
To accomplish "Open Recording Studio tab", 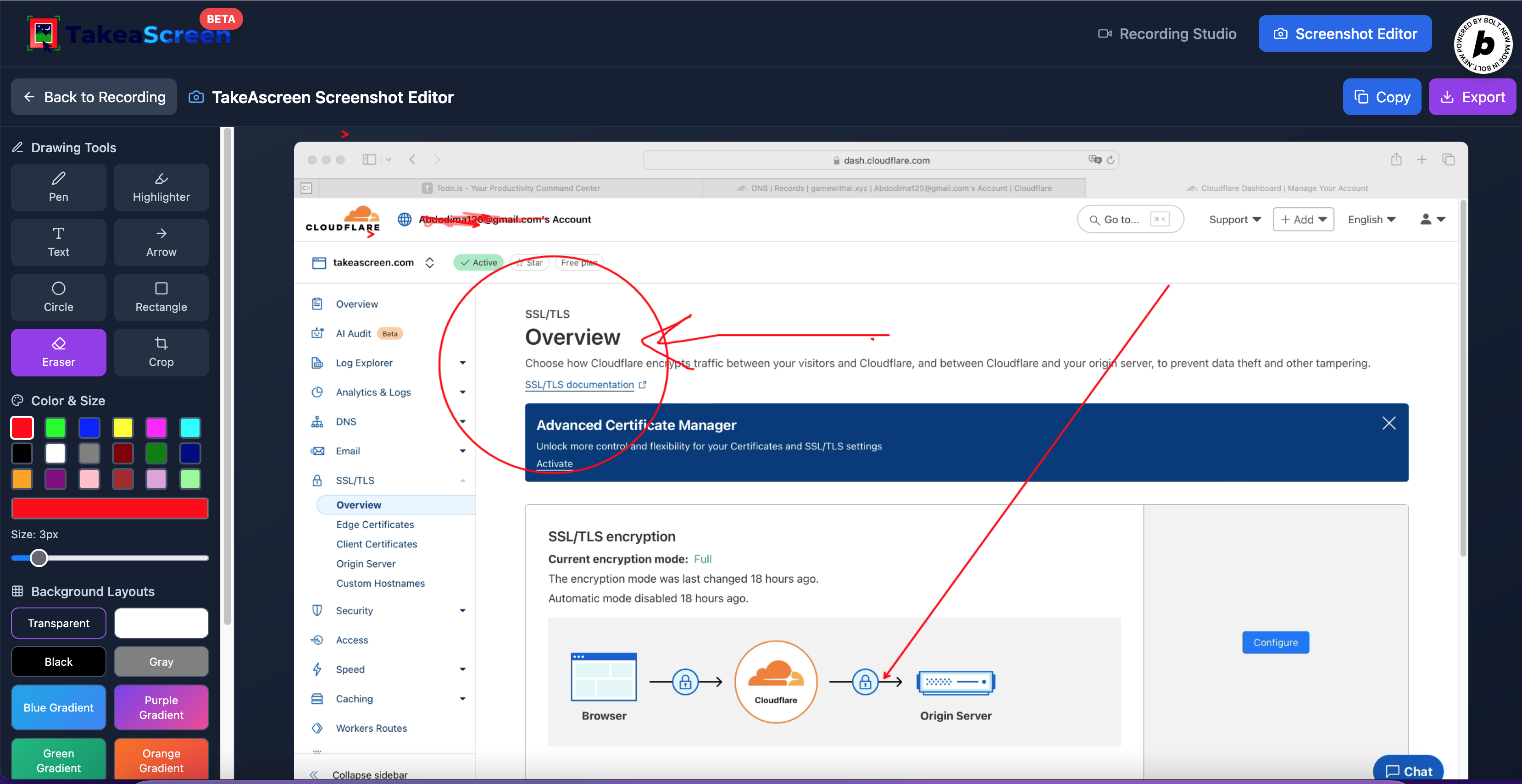I will tap(1167, 33).
